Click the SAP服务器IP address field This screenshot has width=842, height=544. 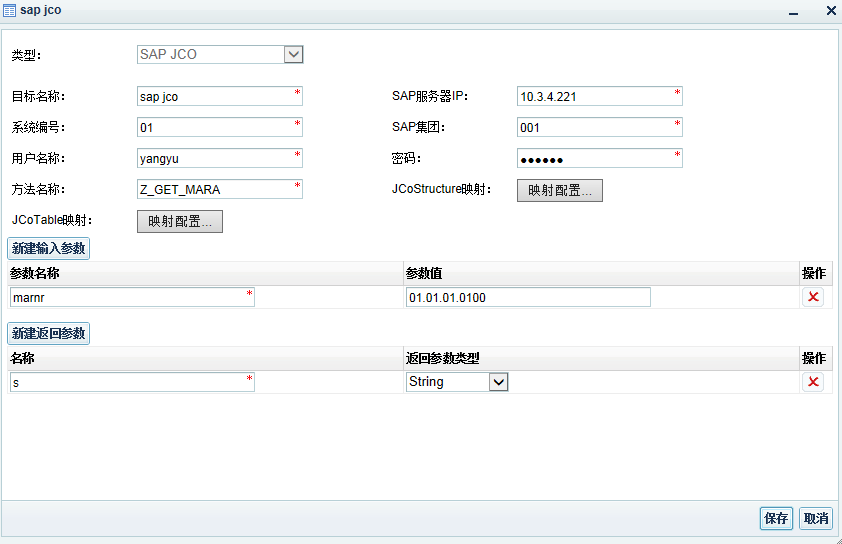pyautogui.click(x=598, y=97)
